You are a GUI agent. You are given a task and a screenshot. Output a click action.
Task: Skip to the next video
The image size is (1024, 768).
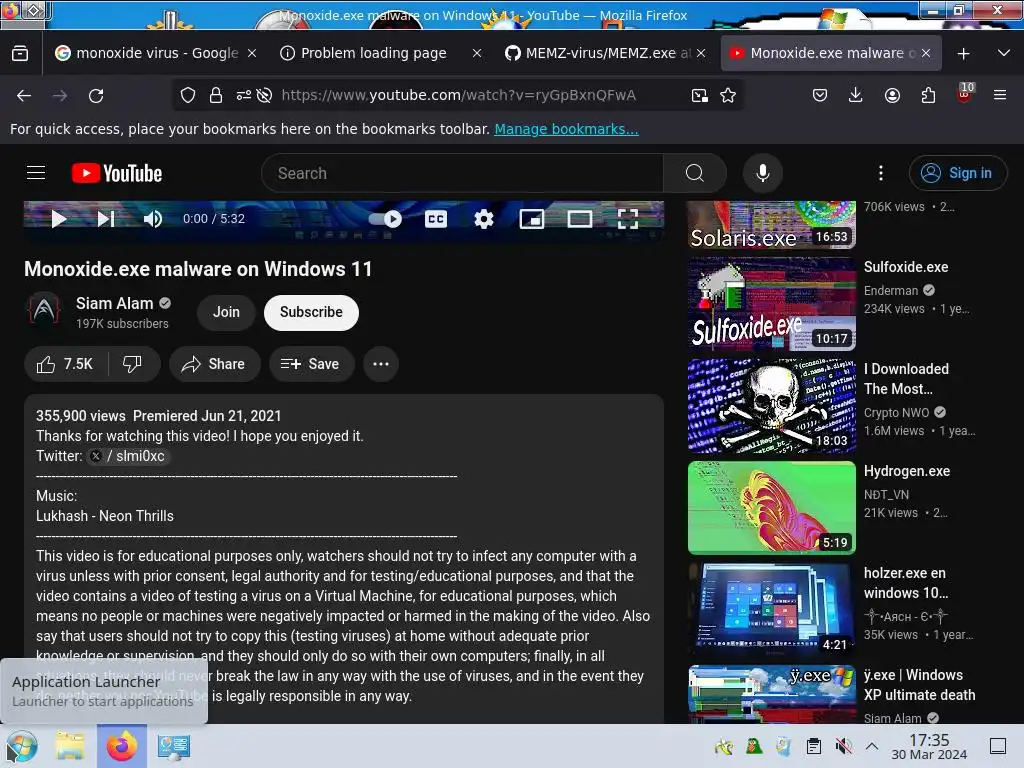click(x=106, y=219)
